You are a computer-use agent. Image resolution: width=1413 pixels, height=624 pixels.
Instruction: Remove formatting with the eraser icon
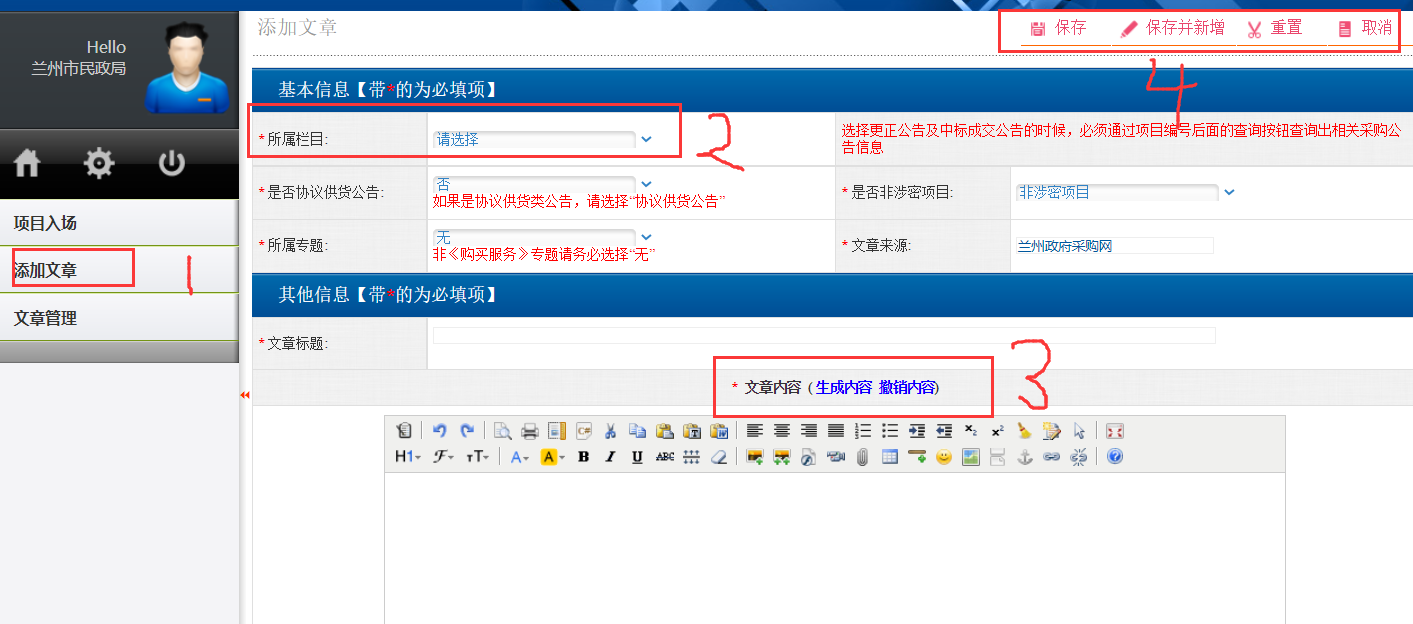(719, 457)
